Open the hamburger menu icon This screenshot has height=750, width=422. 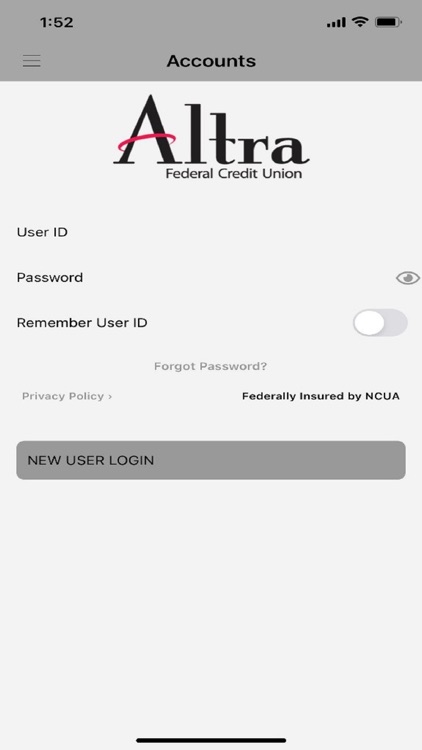tap(32, 61)
